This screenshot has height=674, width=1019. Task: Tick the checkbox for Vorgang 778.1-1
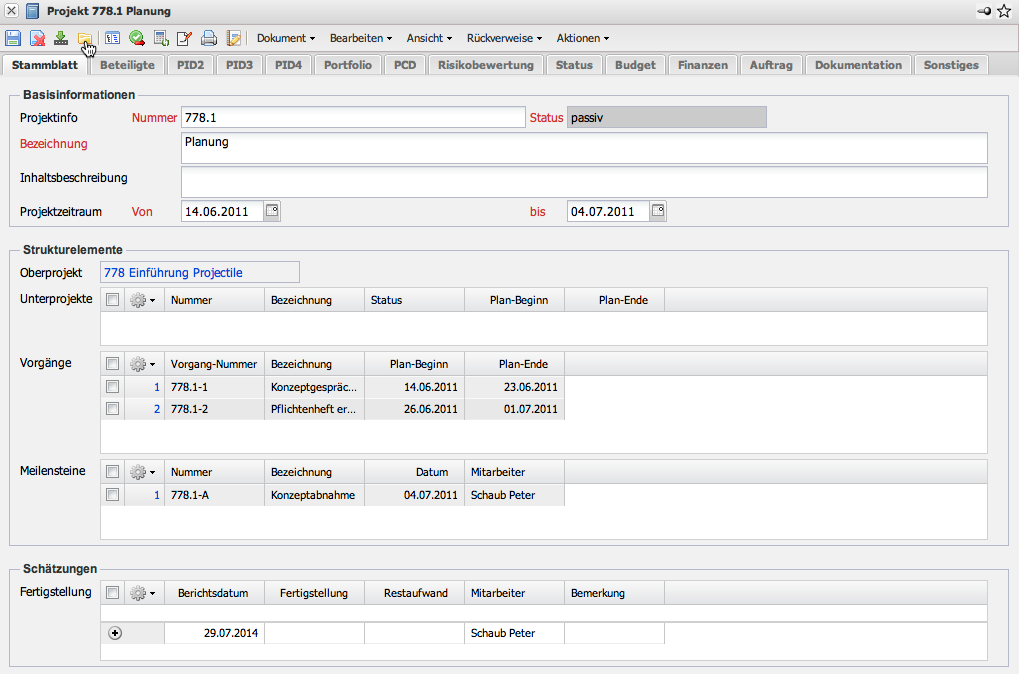pos(113,387)
